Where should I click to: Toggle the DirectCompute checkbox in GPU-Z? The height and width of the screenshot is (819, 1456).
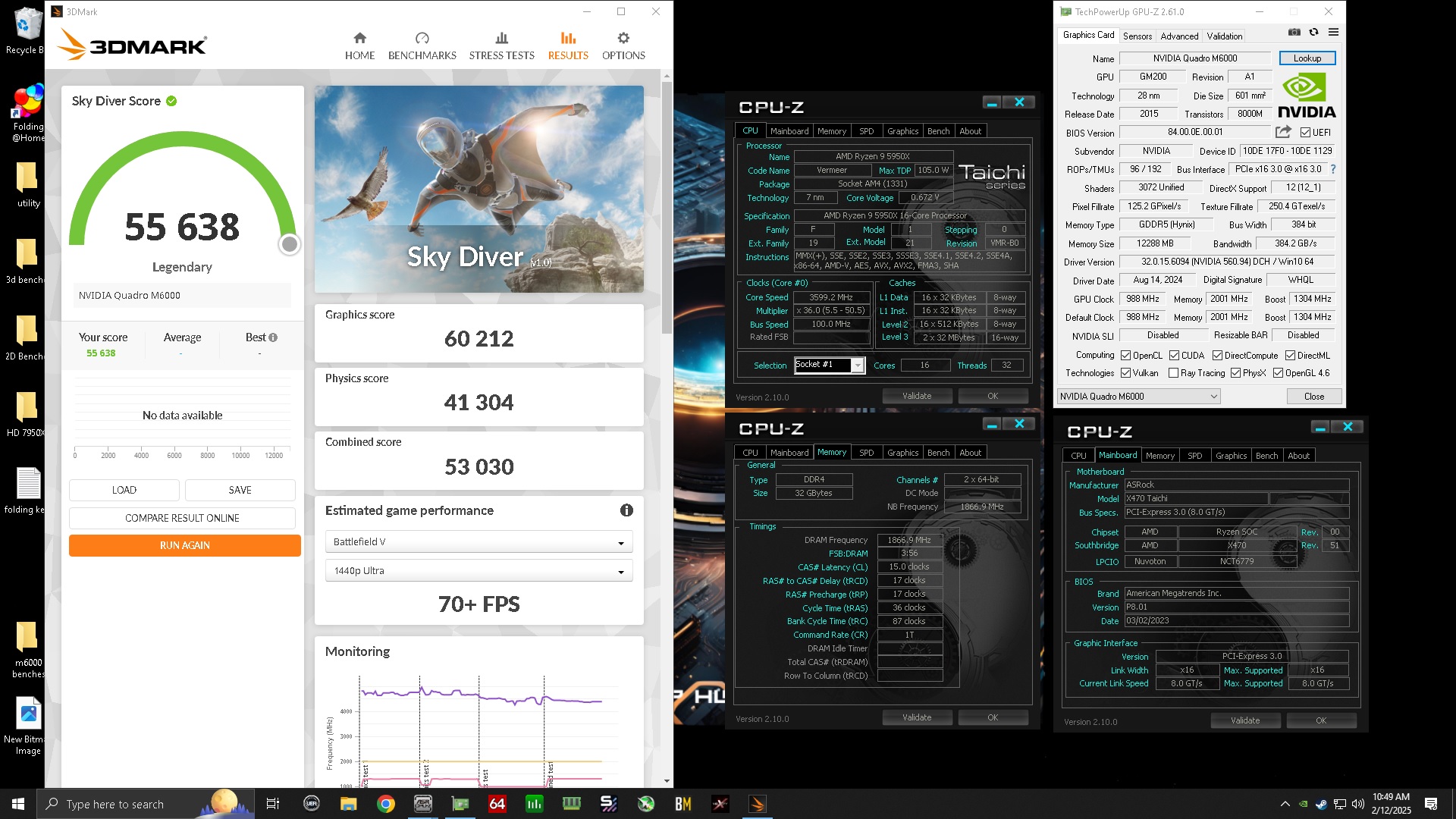pyautogui.click(x=1217, y=356)
